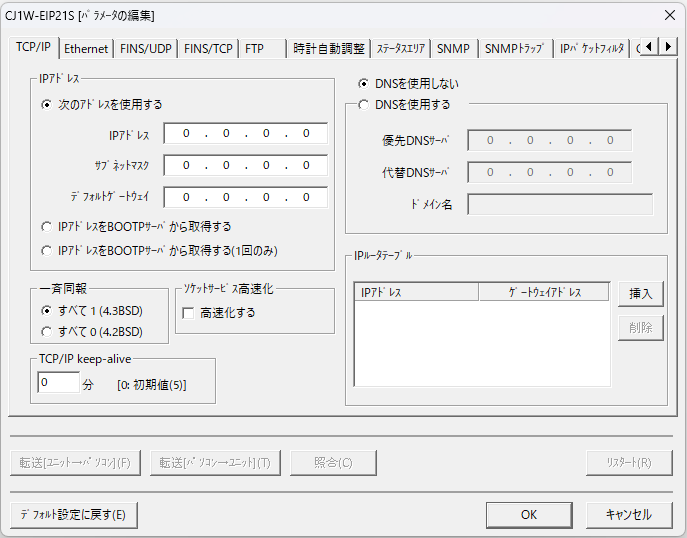
Task: Click the TCP/IP keep-alive minutes field
Action: tap(59, 382)
